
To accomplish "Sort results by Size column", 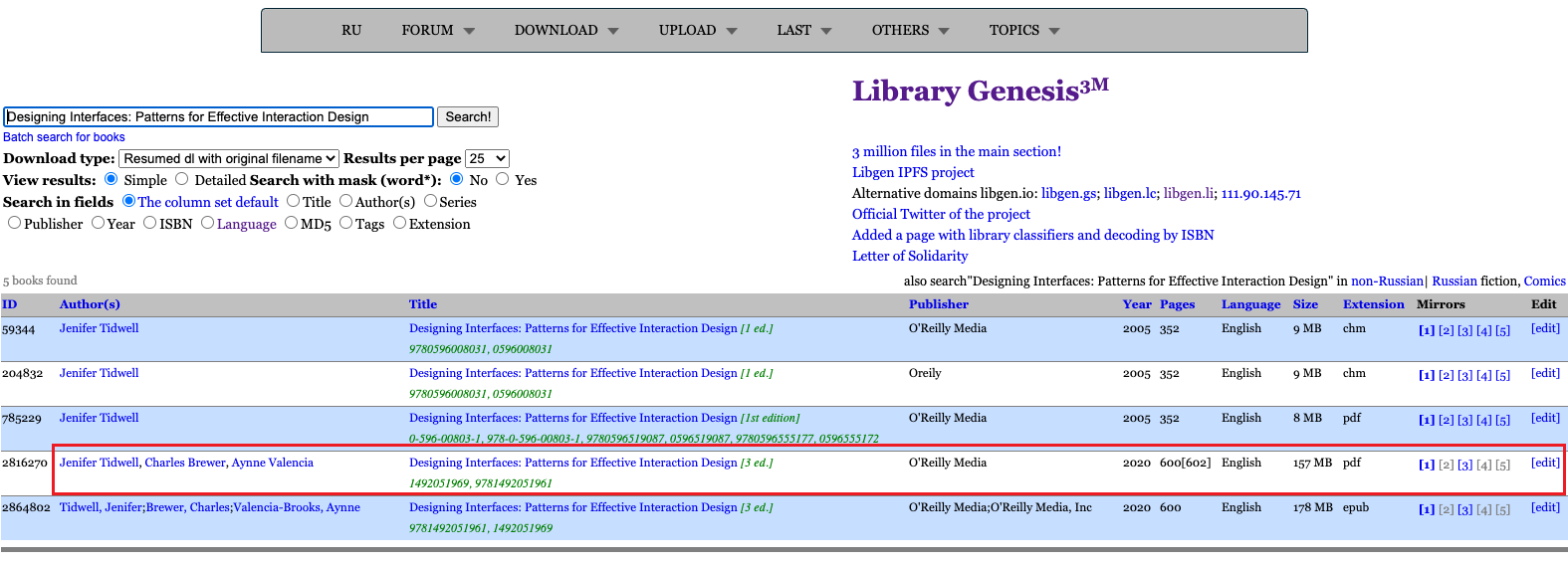I will pos(1305,304).
